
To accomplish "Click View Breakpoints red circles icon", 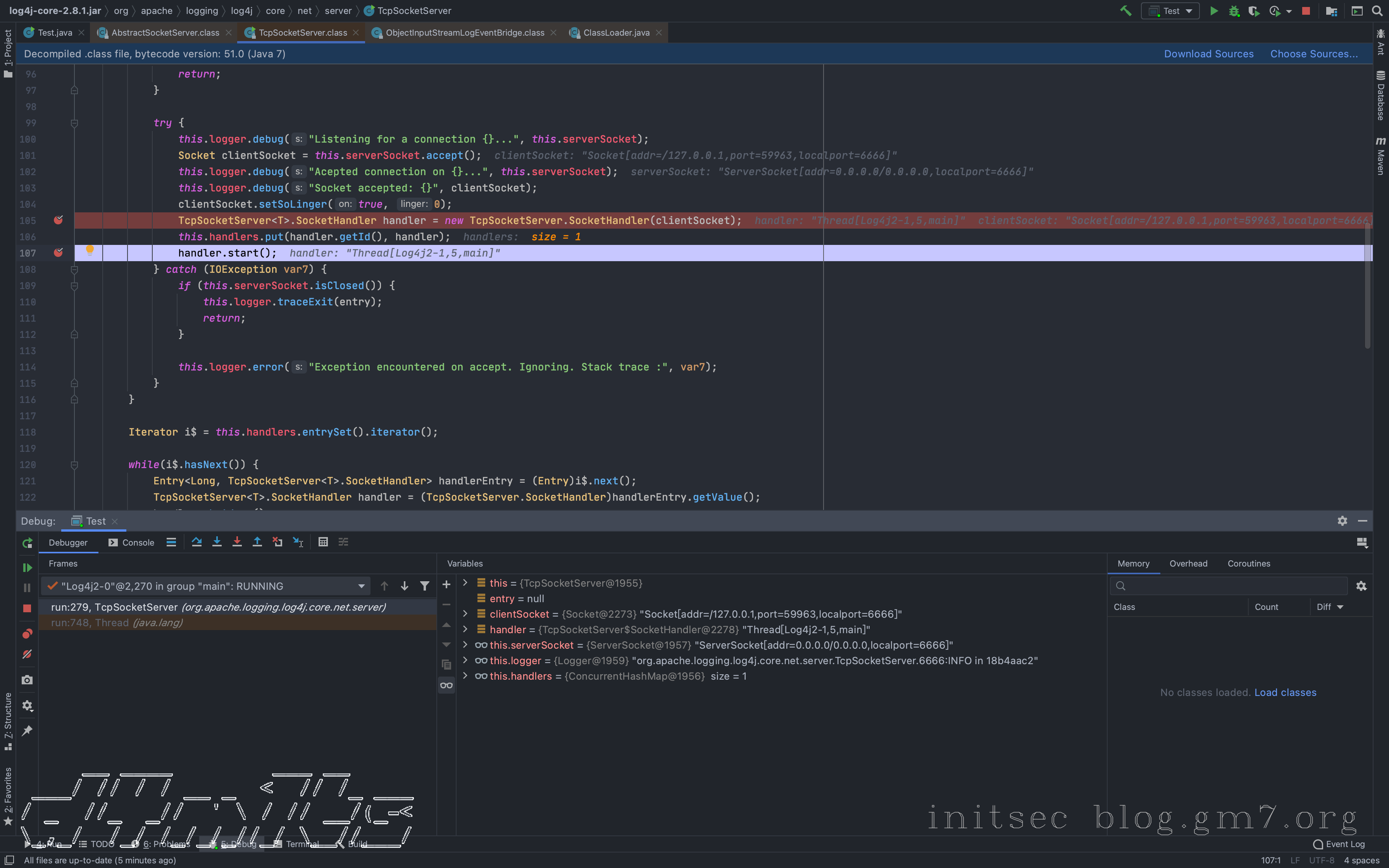I will click(27, 634).
